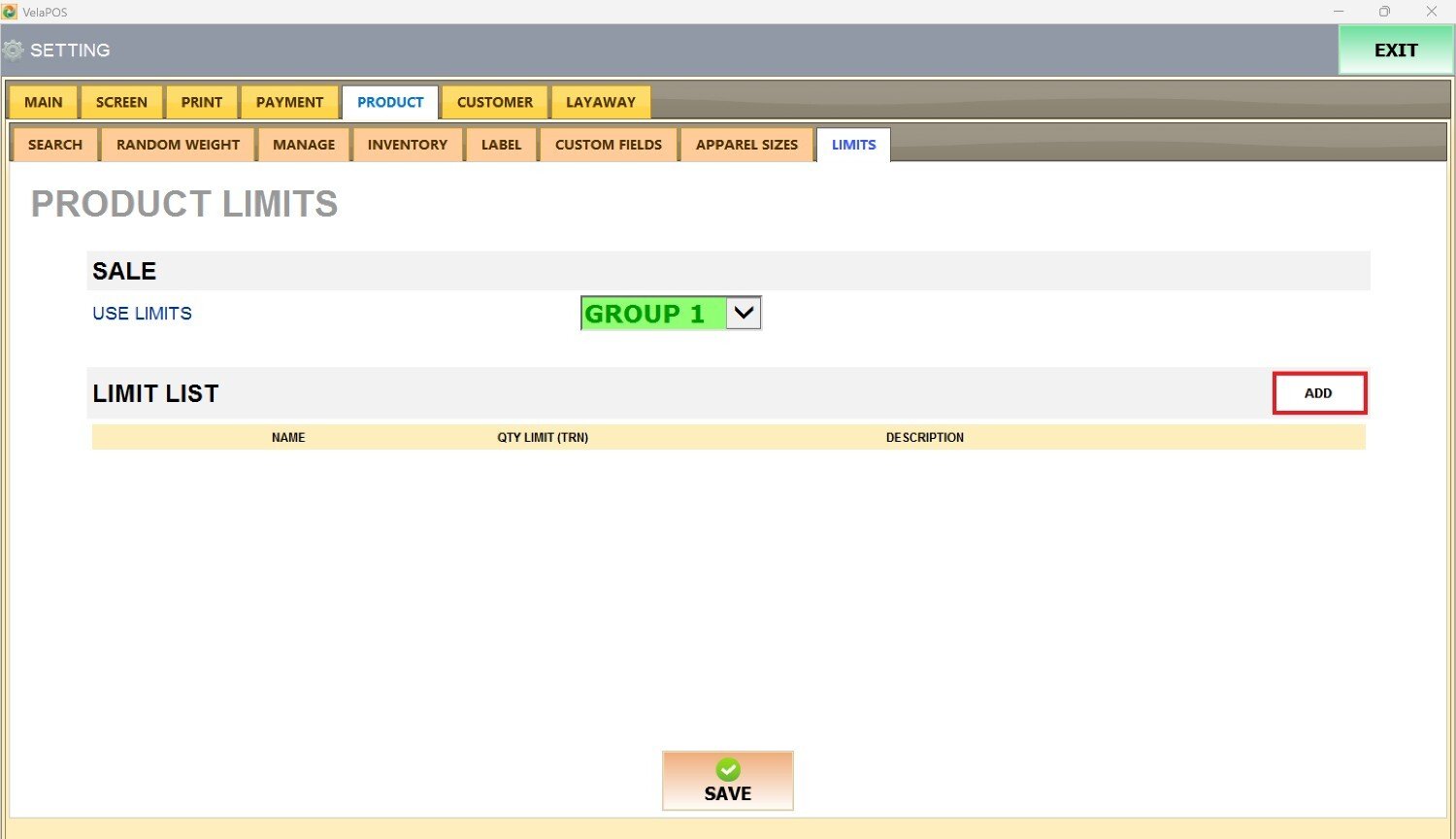Open the Random Weight sub-tab

178,145
